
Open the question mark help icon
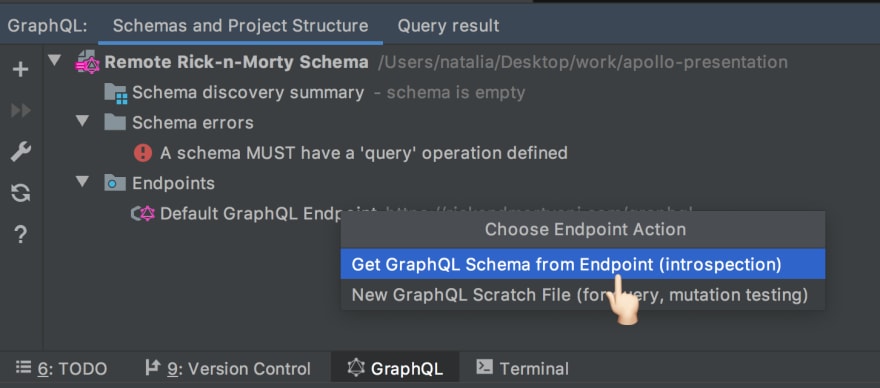coord(21,235)
